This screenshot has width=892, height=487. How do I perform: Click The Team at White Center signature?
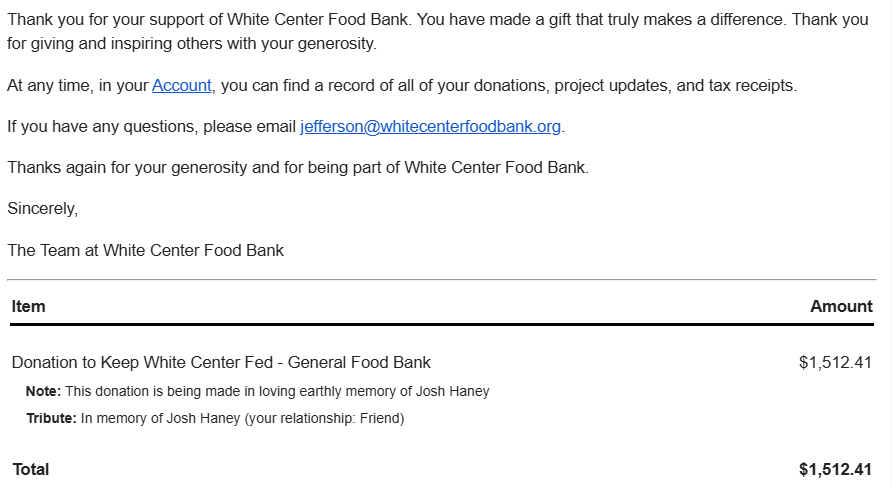tap(145, 250)
